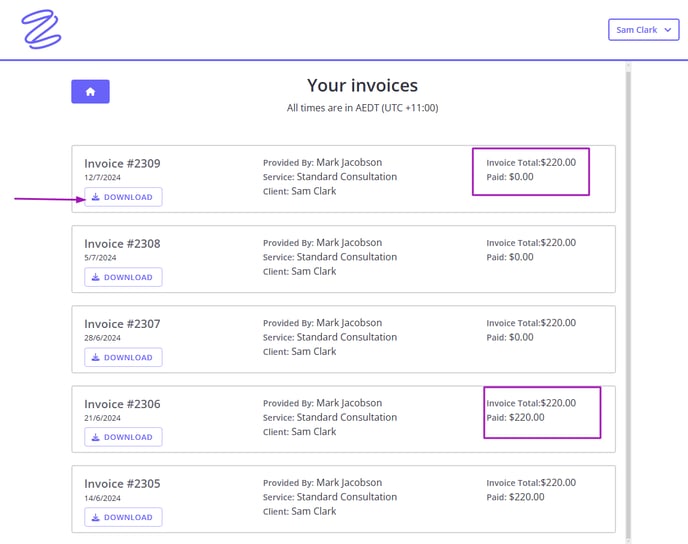Click the home icon button

(90, 91)
